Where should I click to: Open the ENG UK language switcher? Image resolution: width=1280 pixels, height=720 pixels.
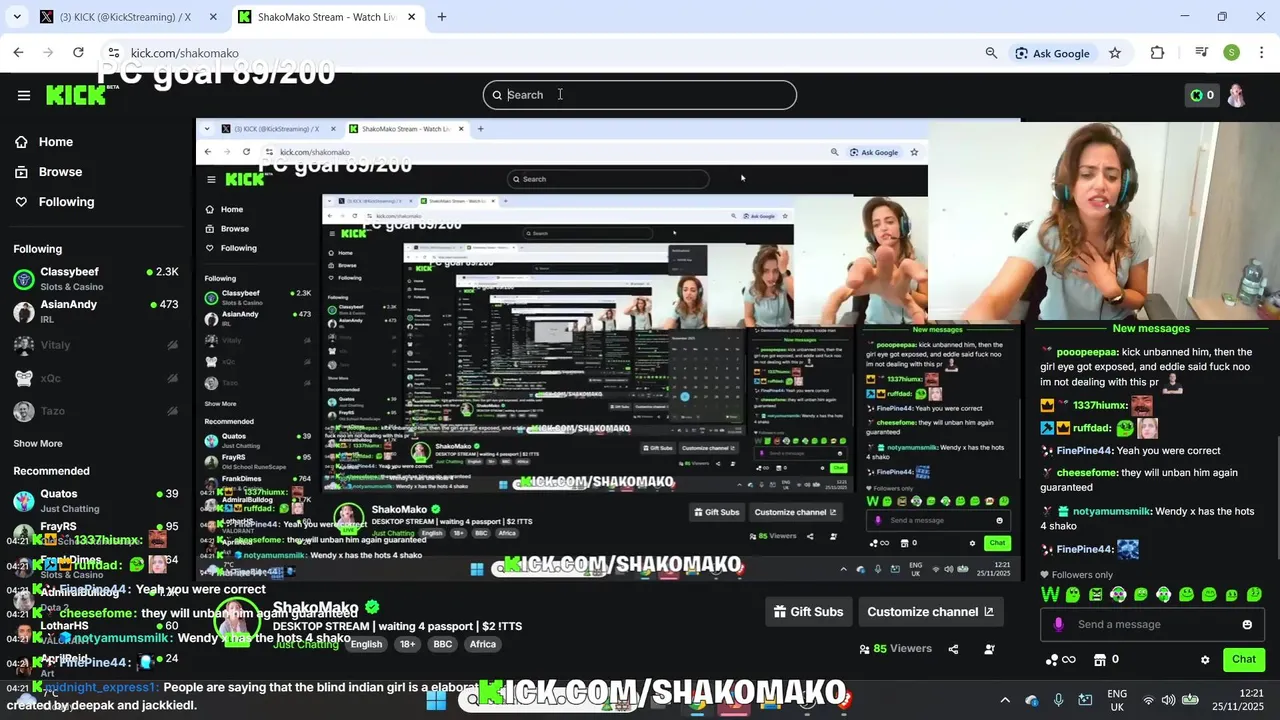[1117, 700]
